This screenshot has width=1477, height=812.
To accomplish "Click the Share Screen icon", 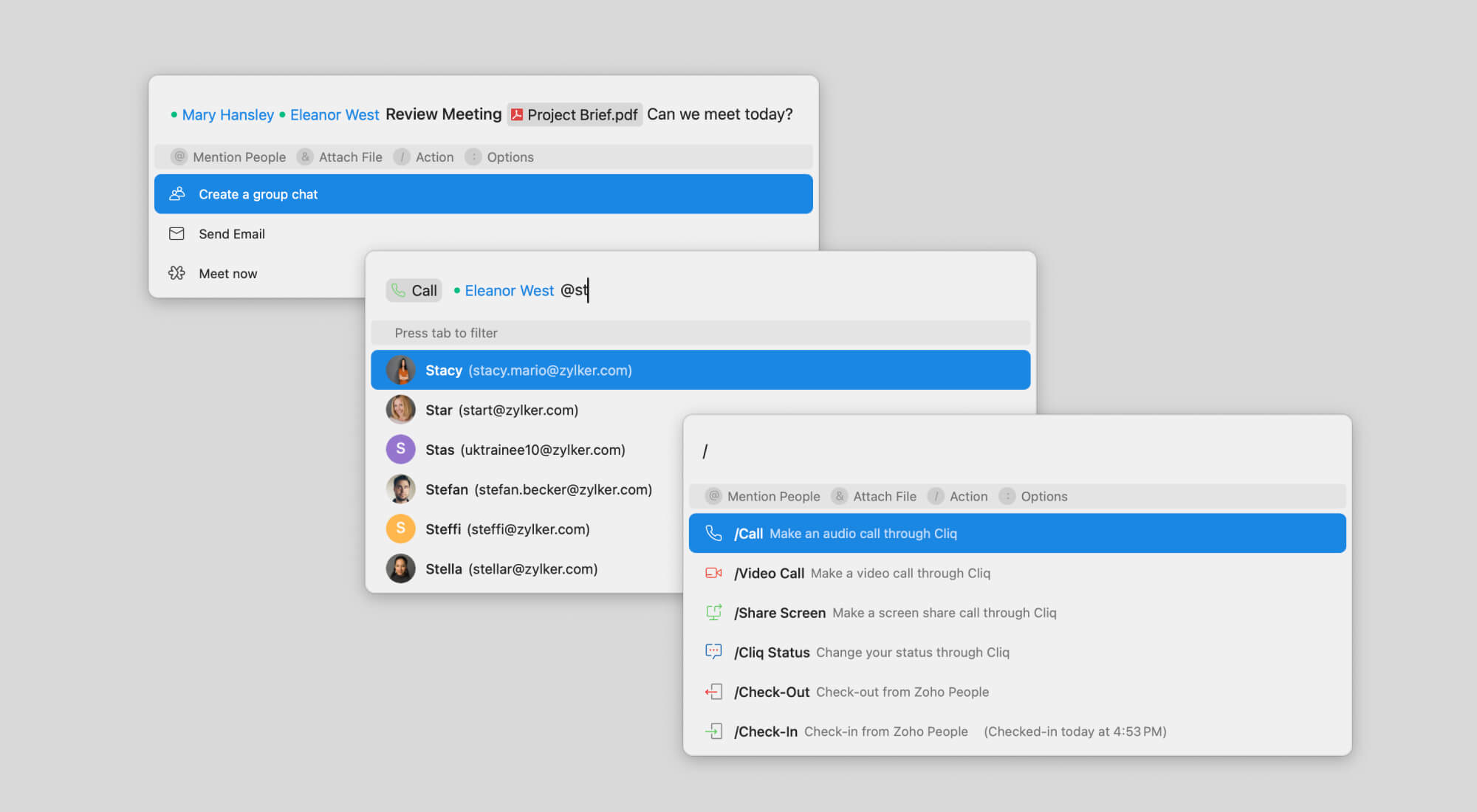I will point(713,613).
